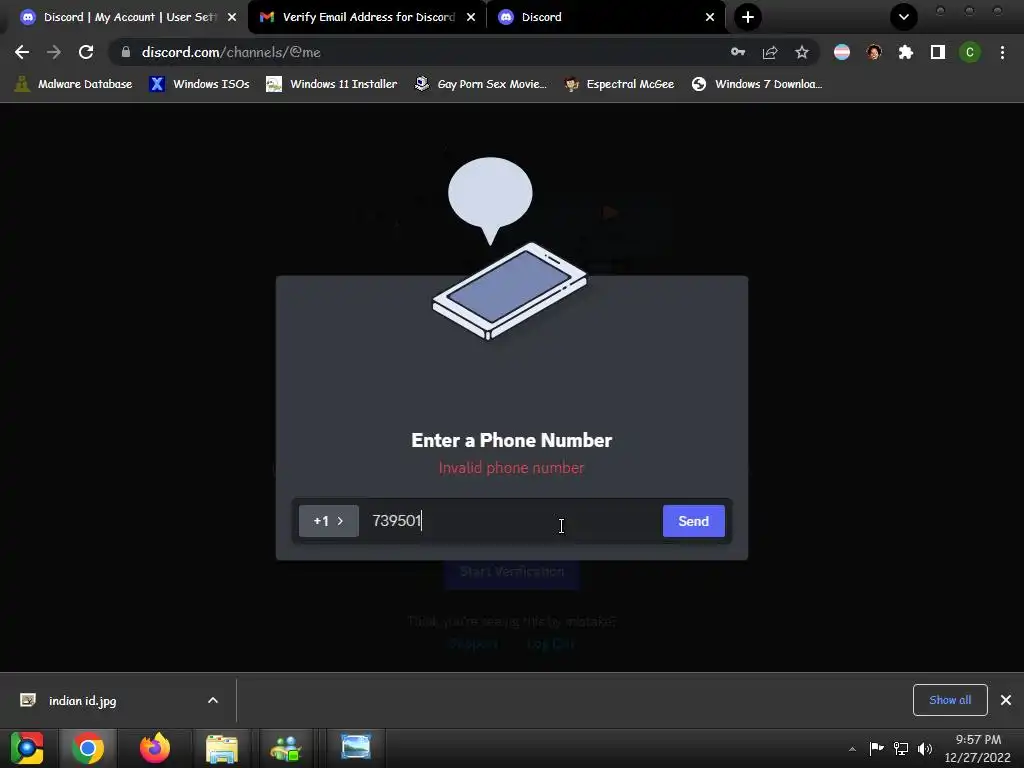Screen dimensions: 1024x768
Task: Reload the Discord page
Action: 86,52
